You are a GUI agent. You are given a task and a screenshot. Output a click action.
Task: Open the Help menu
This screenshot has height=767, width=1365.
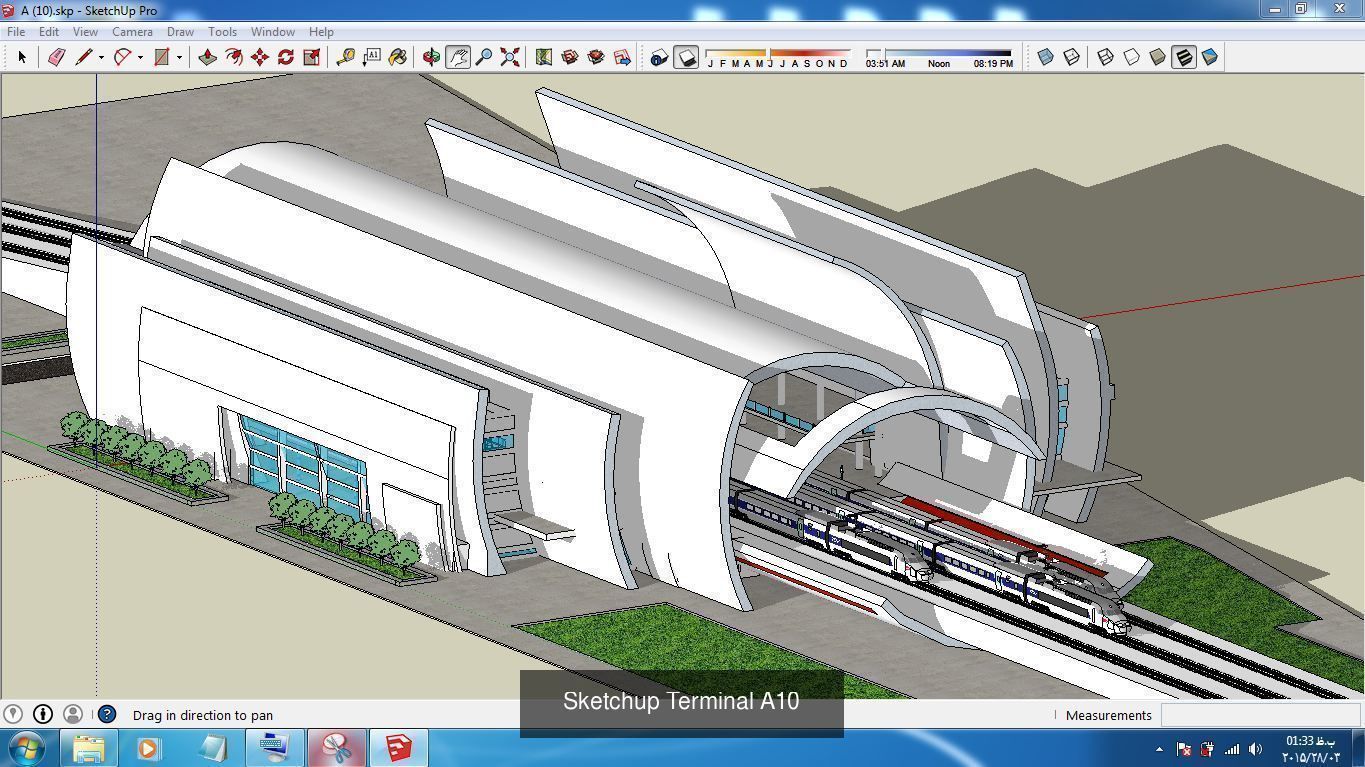pyautogui.click(x=321, y=32)
